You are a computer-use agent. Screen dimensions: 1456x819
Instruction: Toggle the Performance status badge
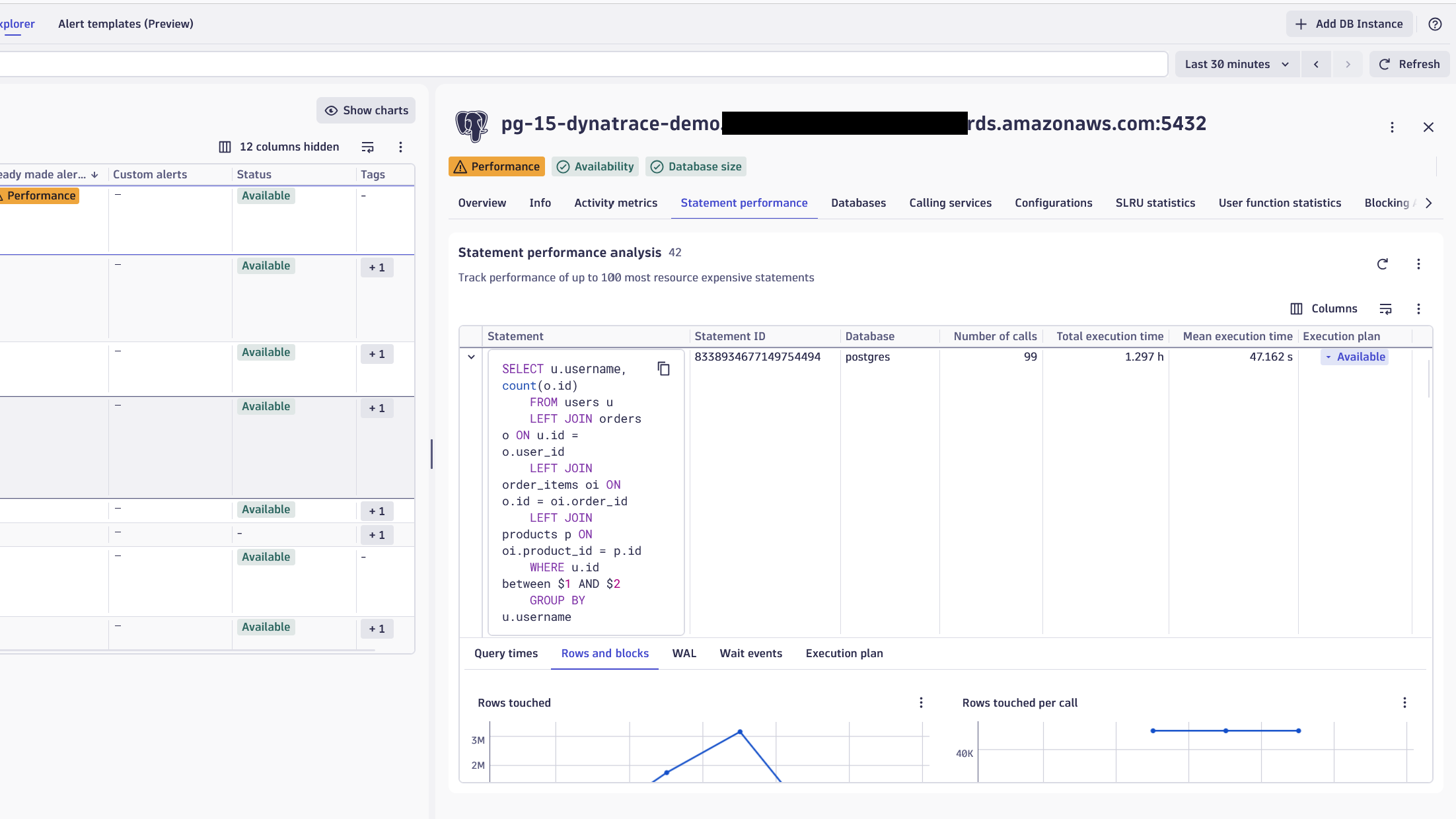(x=496, y=166)
